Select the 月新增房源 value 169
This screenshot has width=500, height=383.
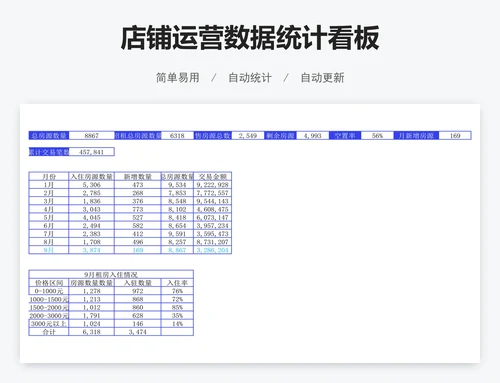(x=455, y=136)
